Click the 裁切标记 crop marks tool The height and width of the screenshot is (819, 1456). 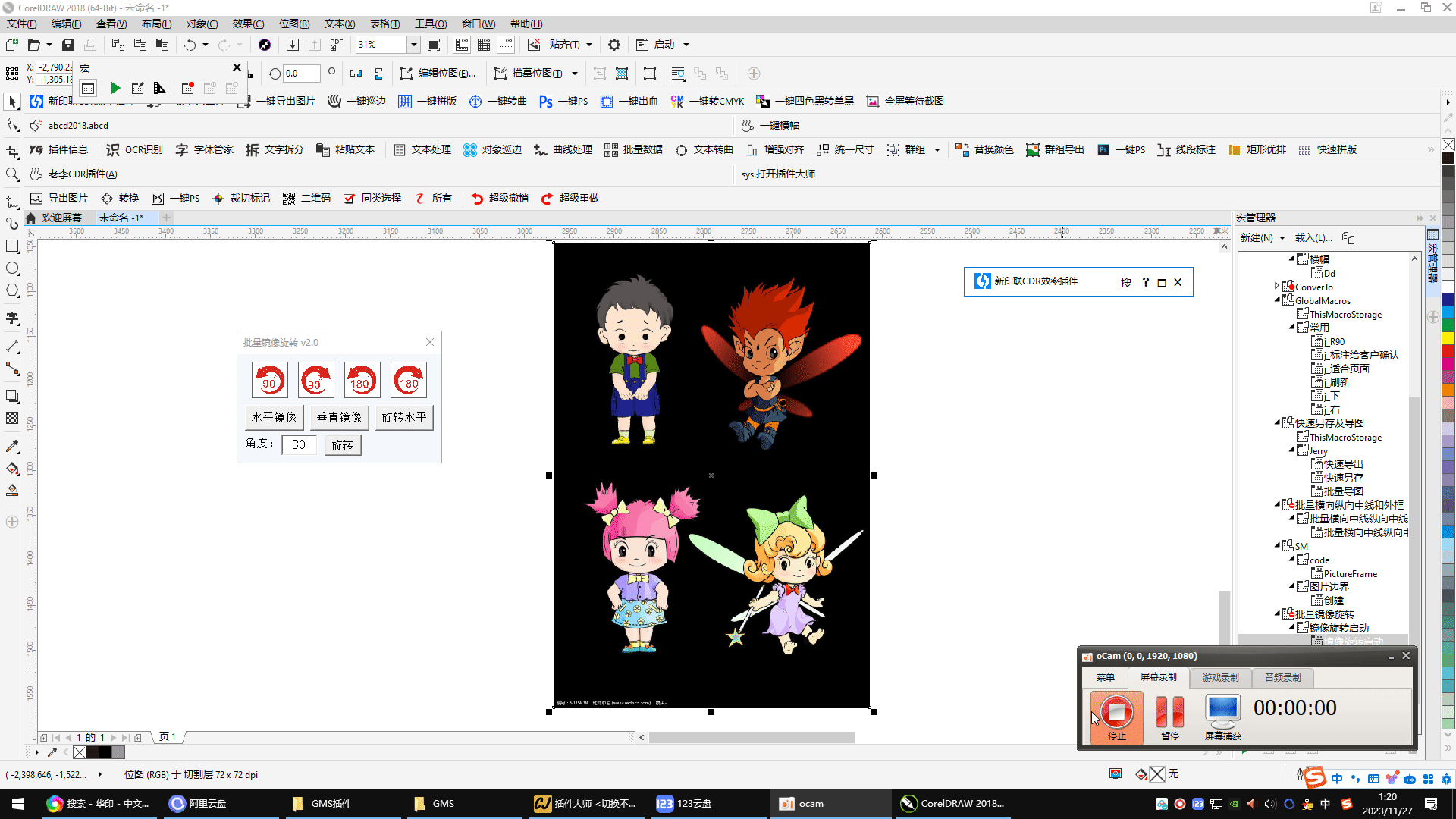point(241,199)
